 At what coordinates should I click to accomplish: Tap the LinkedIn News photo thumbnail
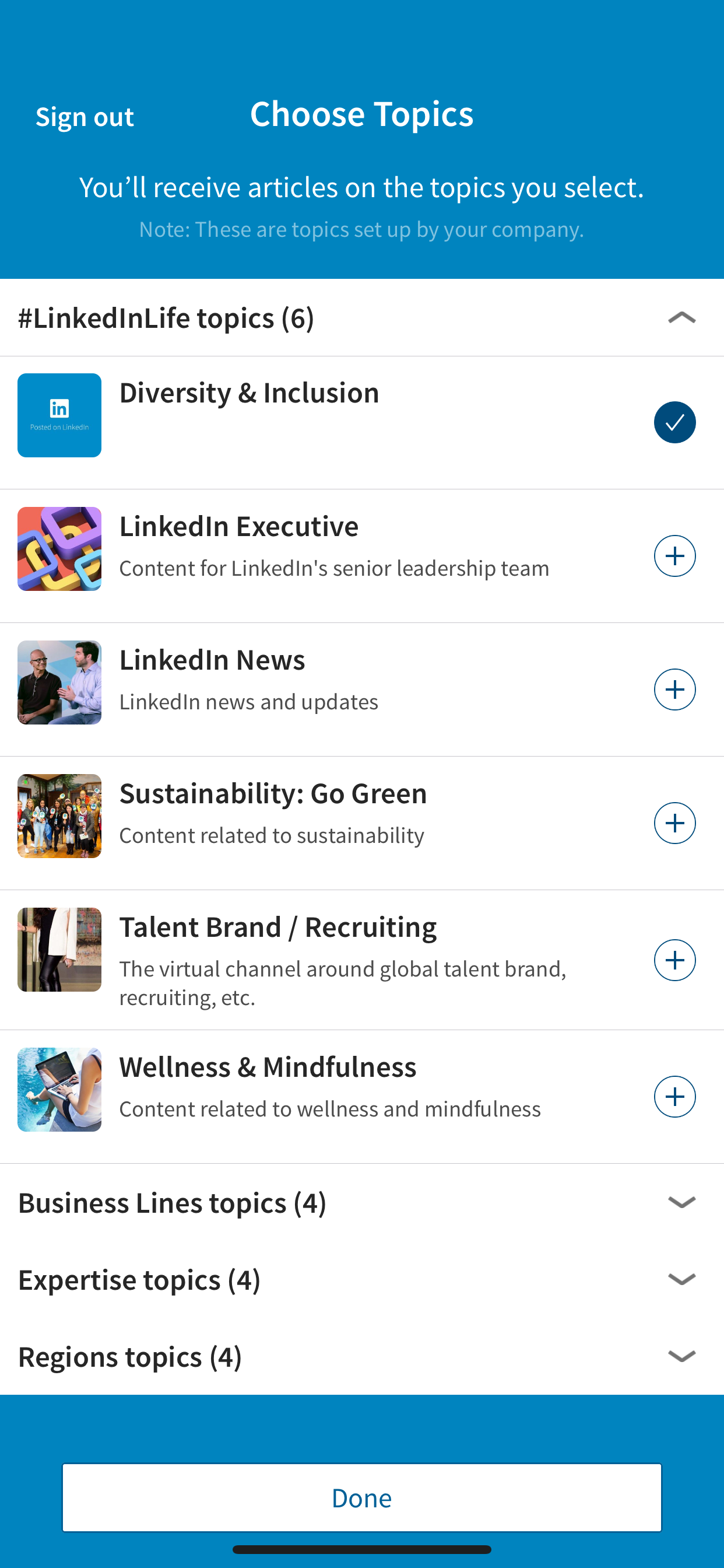tap(59, 682)
